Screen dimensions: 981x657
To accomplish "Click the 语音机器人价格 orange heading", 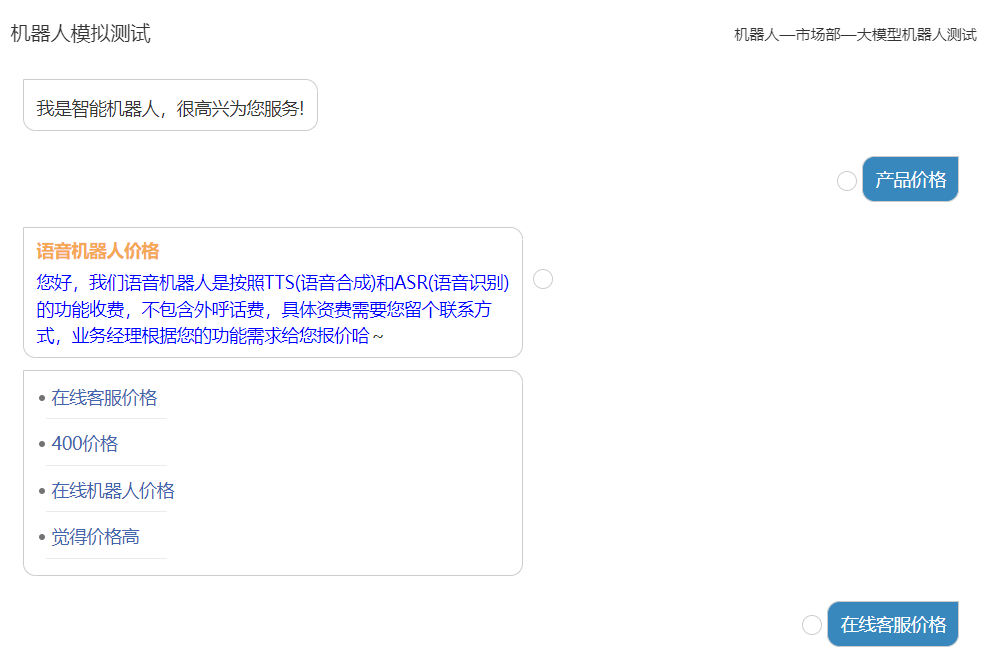I will coord(98,251).
